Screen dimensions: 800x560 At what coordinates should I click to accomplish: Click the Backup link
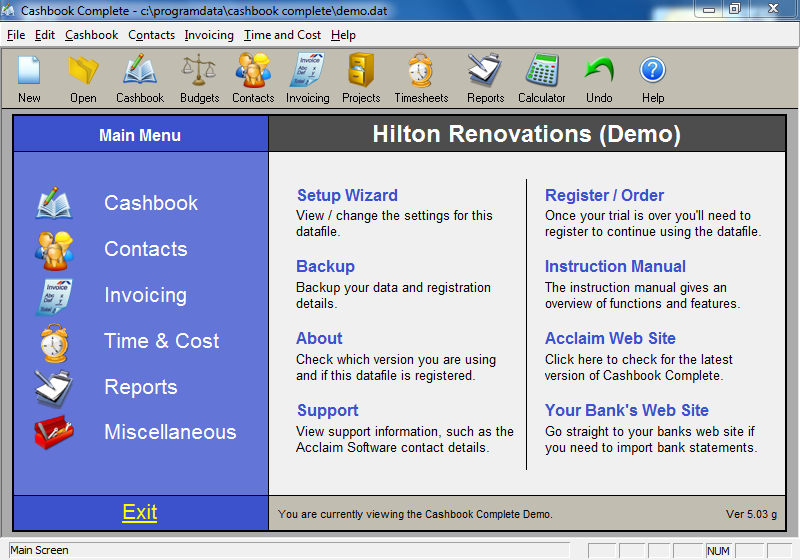coord(325,266)
